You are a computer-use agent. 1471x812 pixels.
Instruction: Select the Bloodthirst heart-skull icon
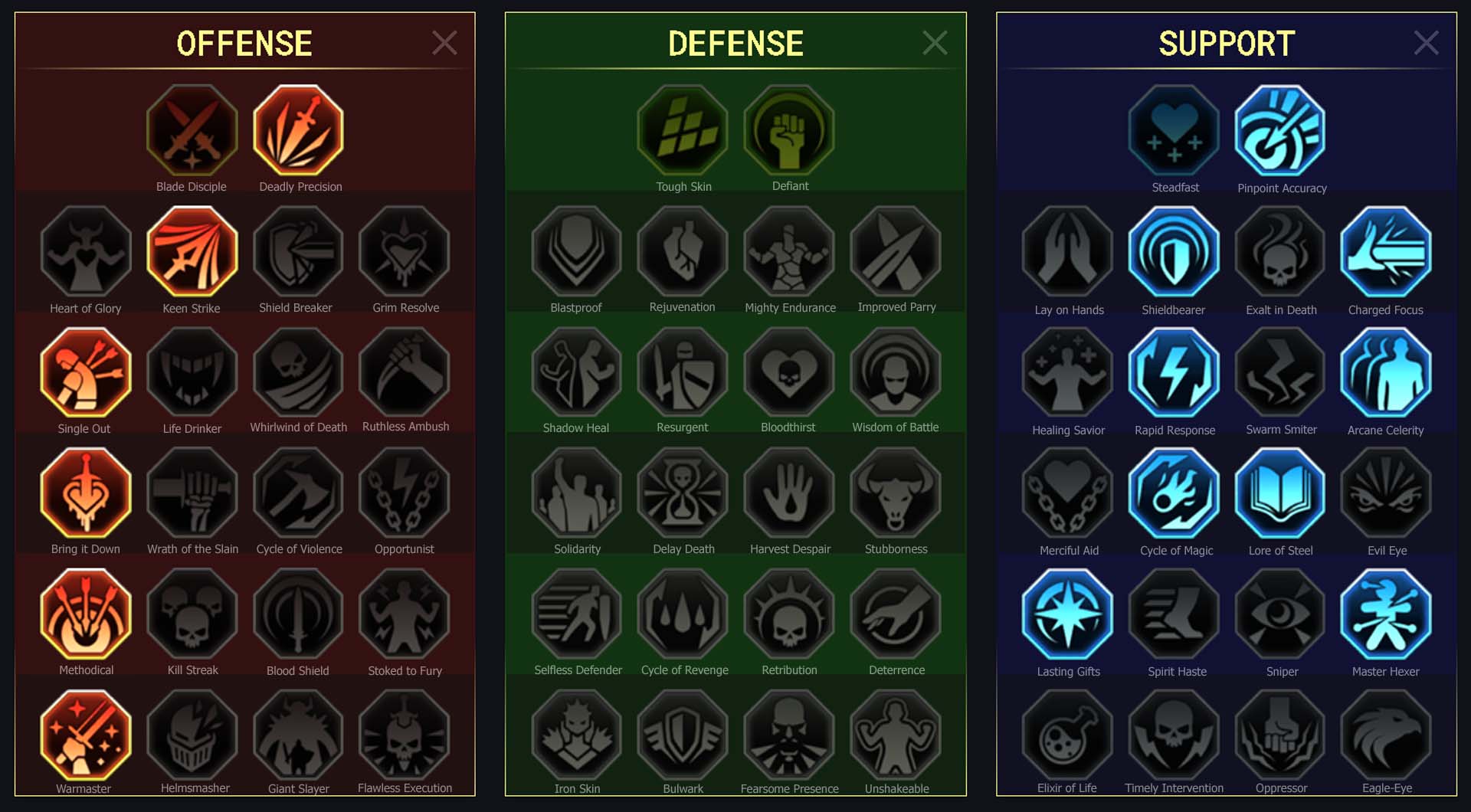pos(789,372)
